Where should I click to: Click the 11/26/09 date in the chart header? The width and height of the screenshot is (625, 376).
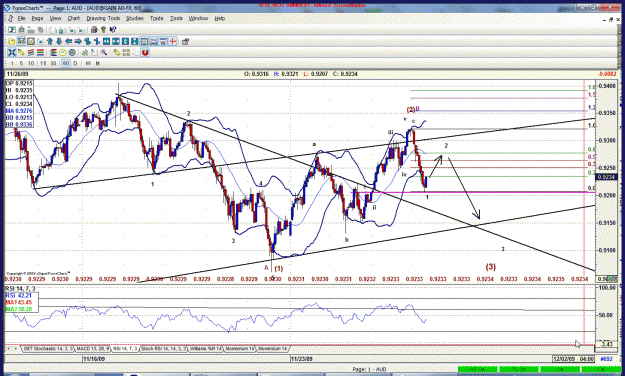18,74
